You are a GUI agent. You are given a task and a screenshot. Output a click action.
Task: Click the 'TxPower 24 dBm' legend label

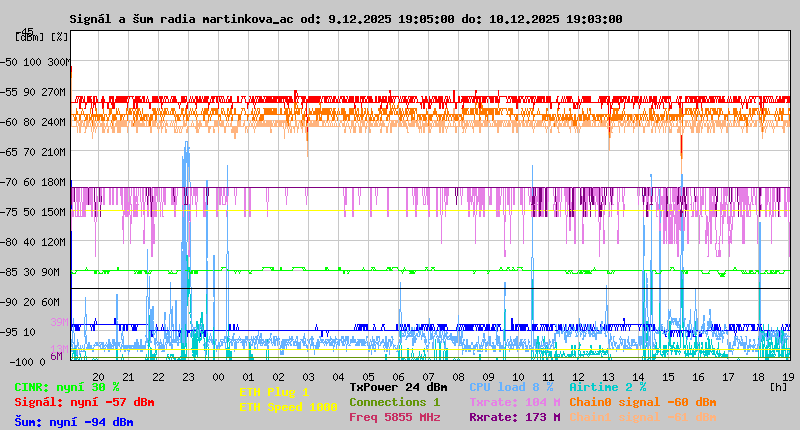(398, 387)
